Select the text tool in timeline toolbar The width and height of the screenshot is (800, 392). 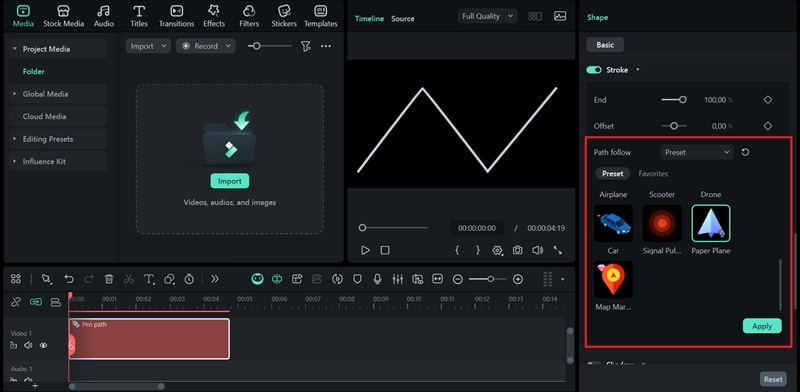pyautogui.click(x=149, y=279)
